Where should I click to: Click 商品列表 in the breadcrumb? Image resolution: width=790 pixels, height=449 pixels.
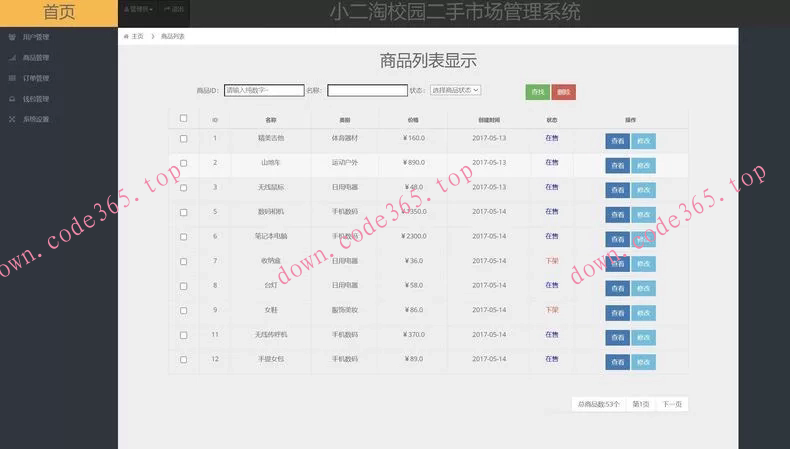173,36
